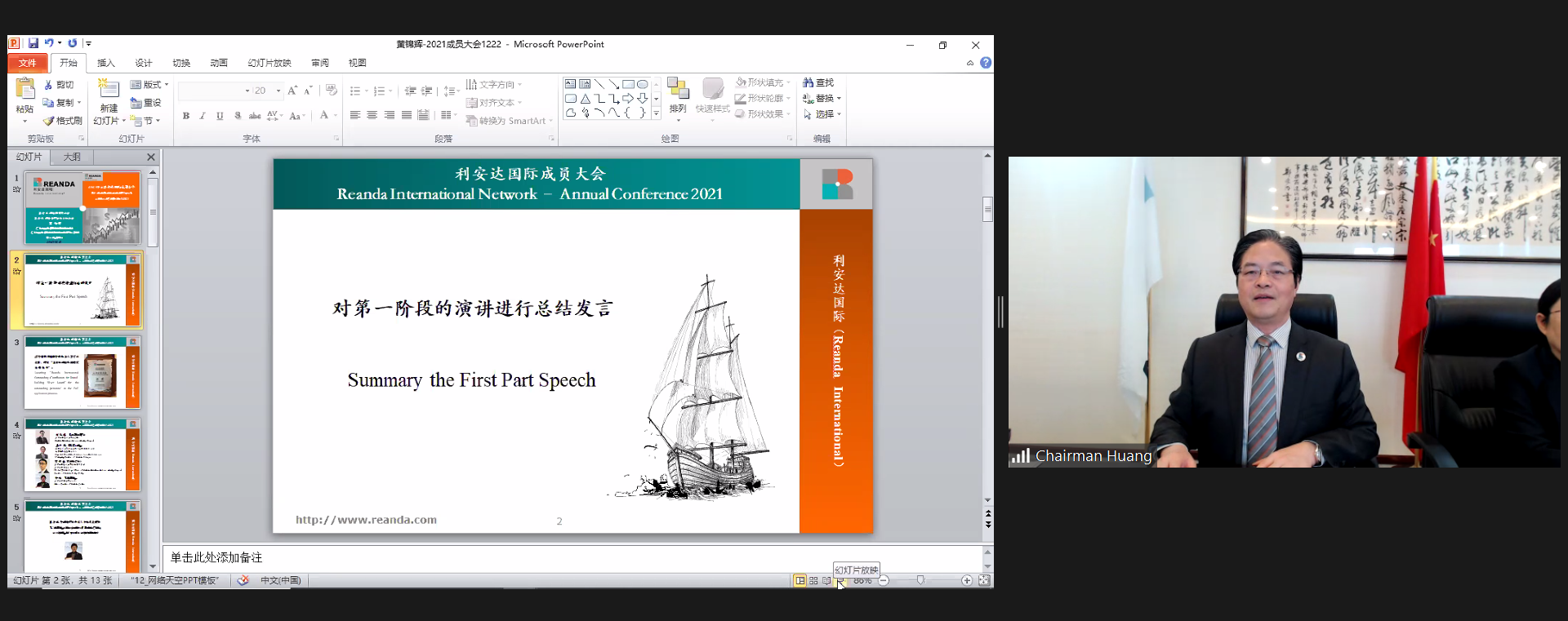Click the spell check icon in status bar

coord(243,580)
